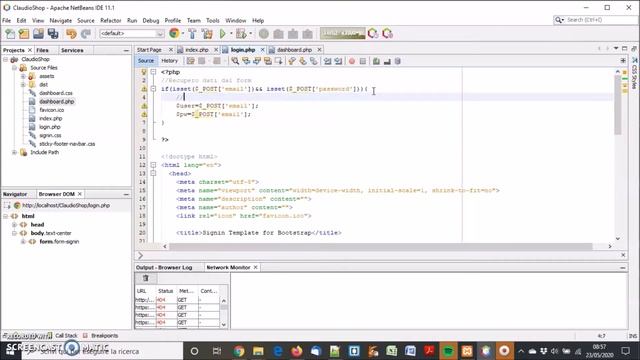This screenshot has width=640, height=360.
Task: Select favicon.ico in project tree
Action: [x=51, y=110]
